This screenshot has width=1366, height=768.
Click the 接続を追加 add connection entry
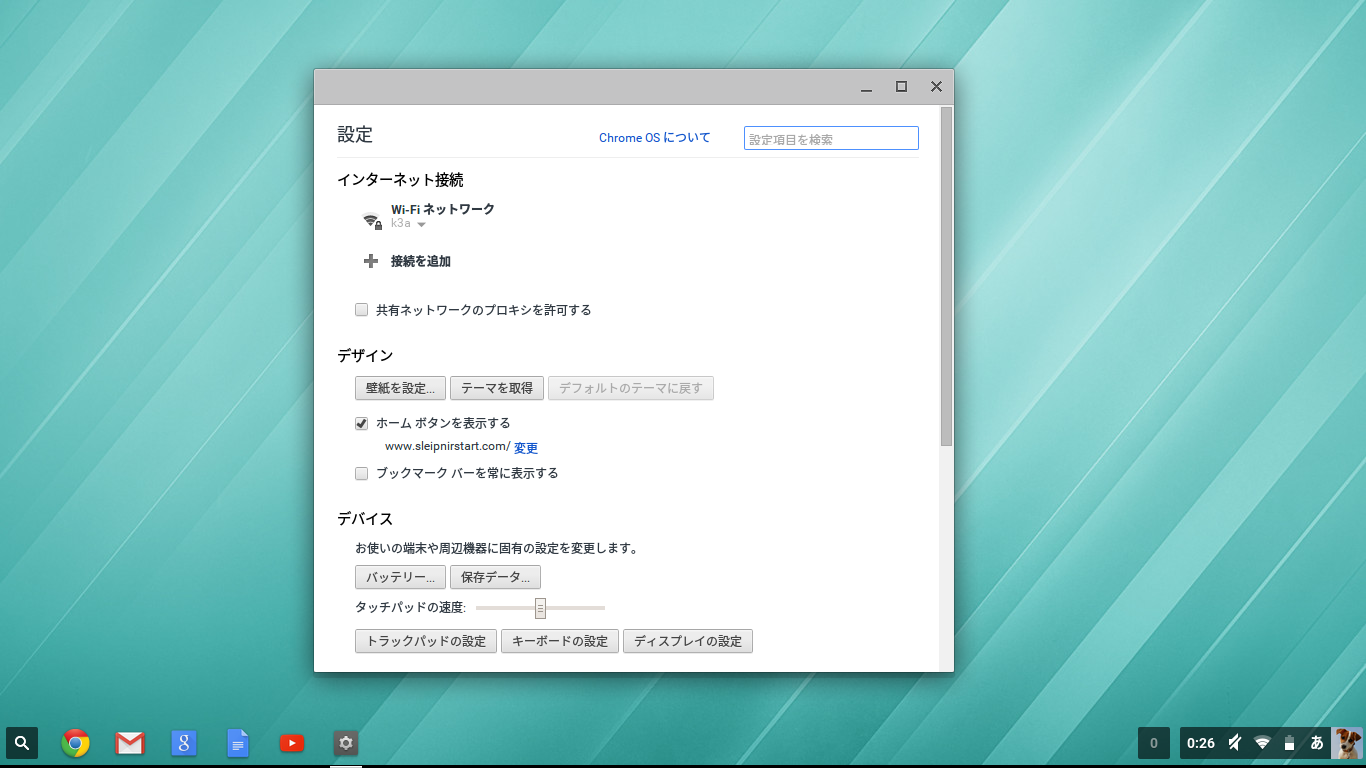(421, 261)
